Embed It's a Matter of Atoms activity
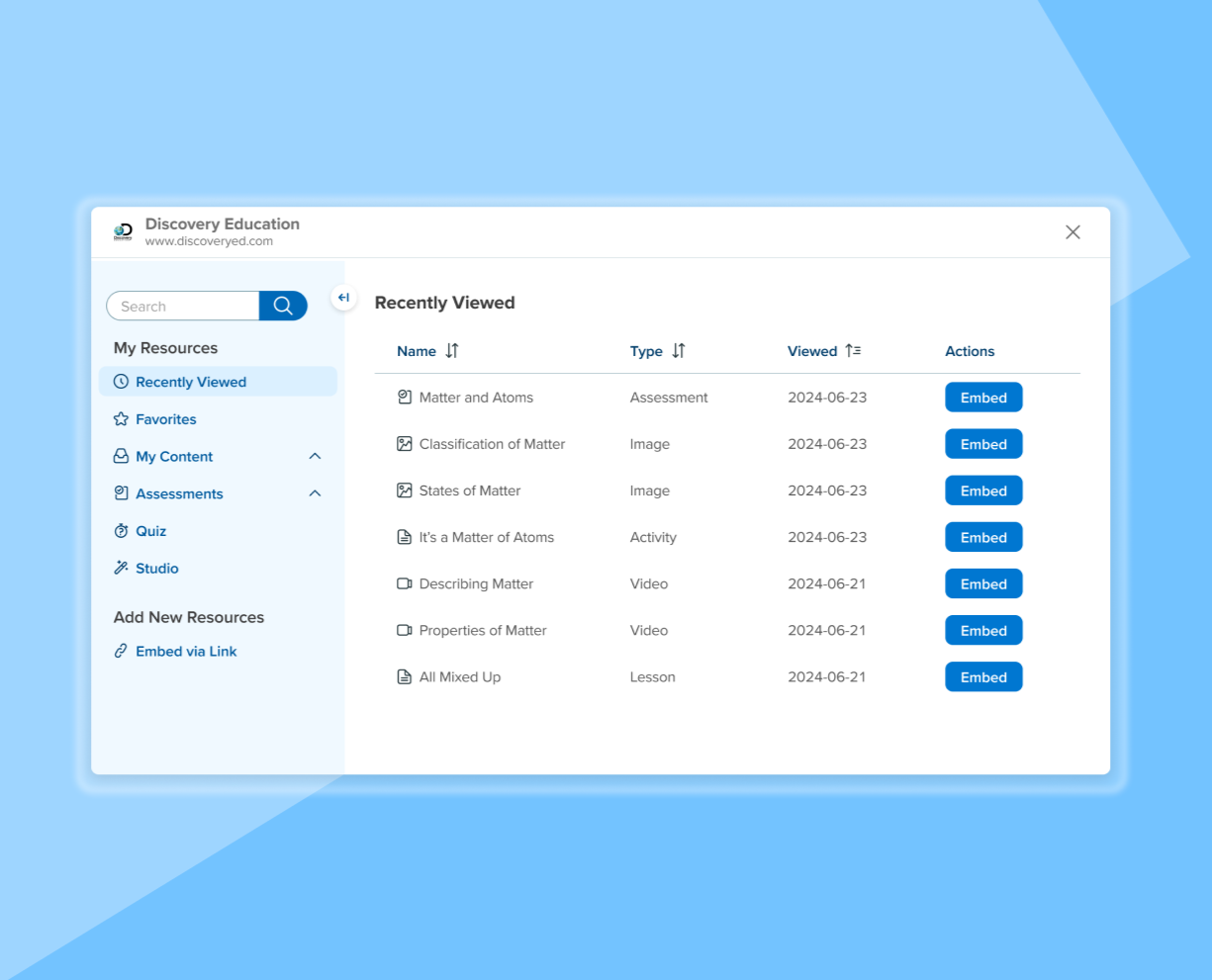Viewport: 1212px width, 980px height. tap(983, 537)
